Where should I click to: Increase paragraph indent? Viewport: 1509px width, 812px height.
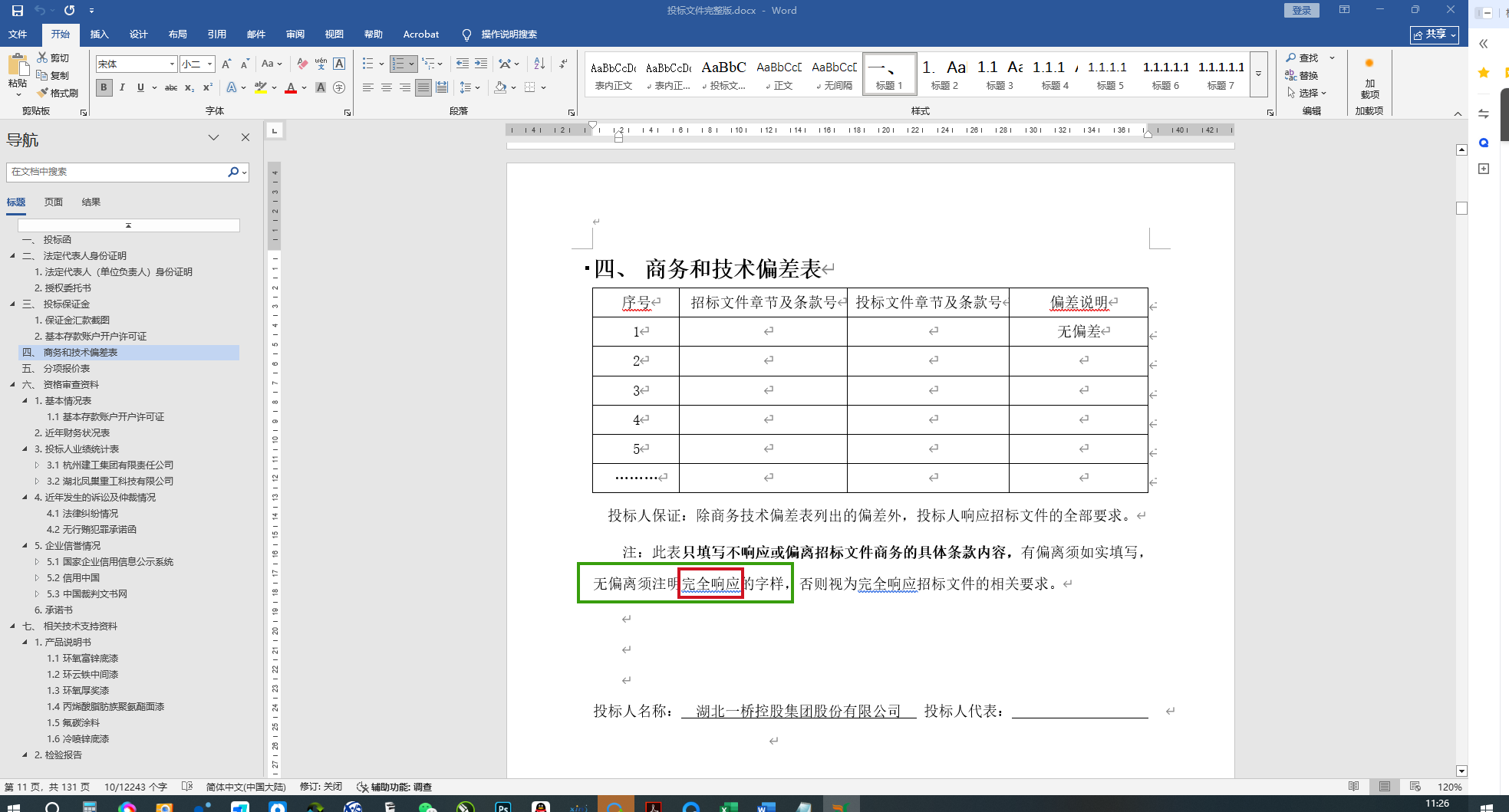pyautogui.click(x=481, y=64)
